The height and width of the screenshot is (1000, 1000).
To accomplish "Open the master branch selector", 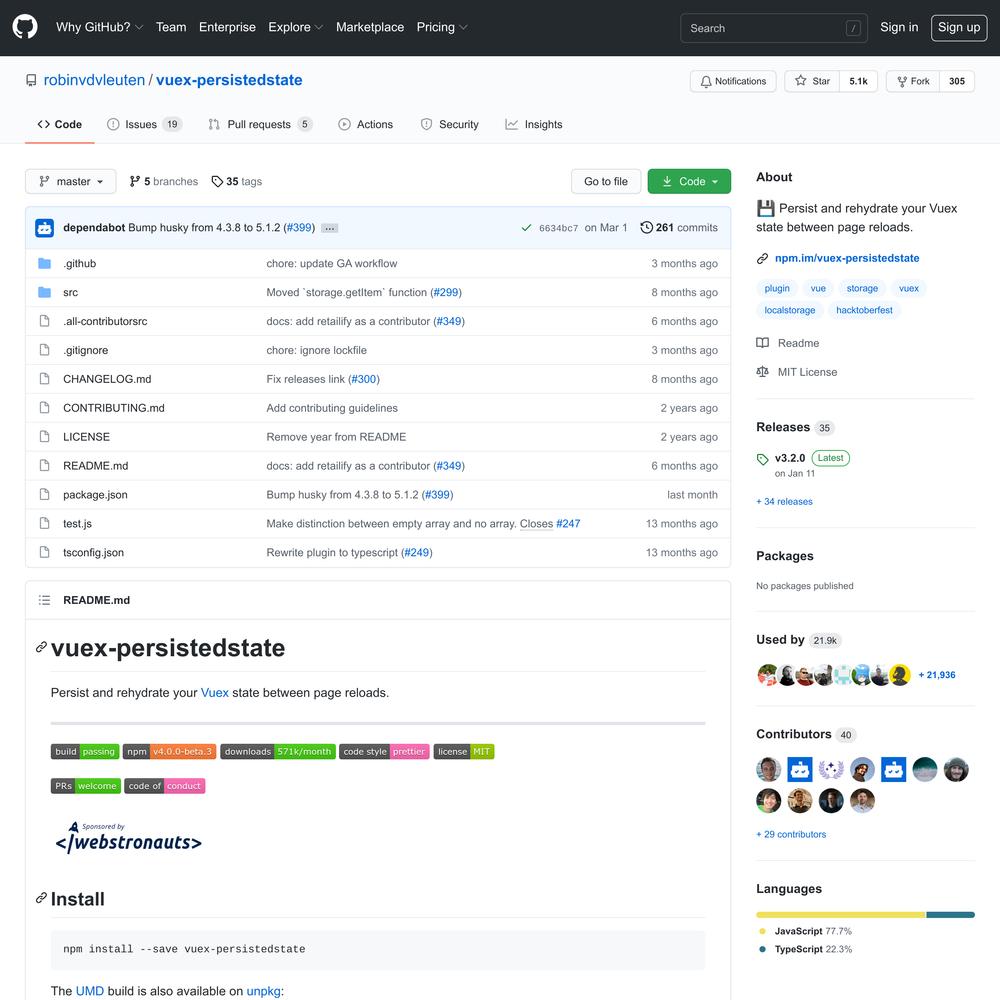I will tap(71, 181).
